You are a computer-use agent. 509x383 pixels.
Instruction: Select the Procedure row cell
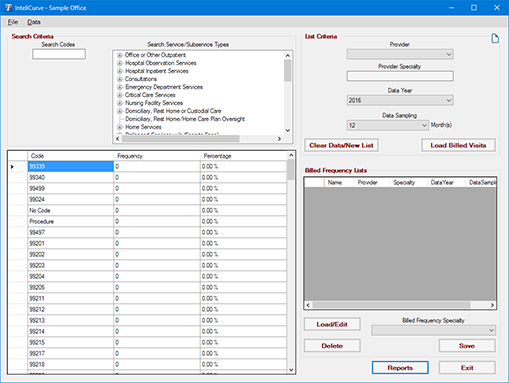pos(70,221)
